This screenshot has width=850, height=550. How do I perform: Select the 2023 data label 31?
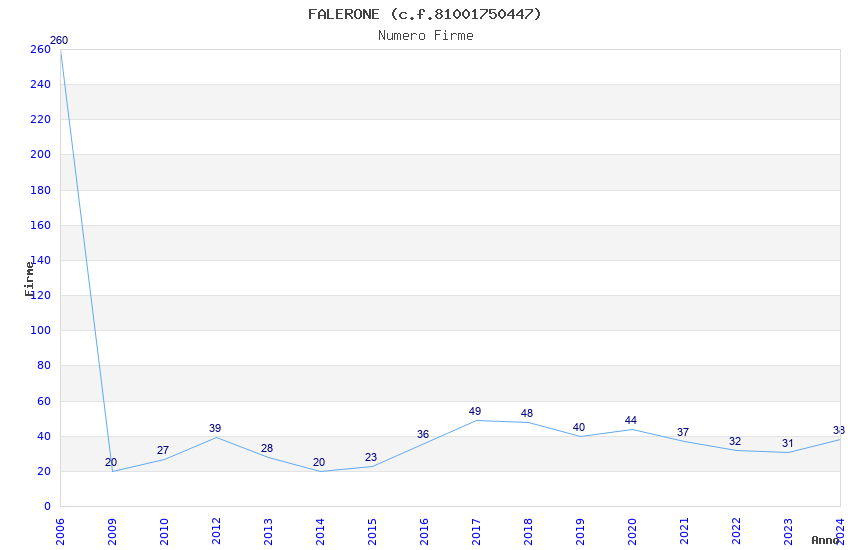pyautogui.click(x=788, y=444)
